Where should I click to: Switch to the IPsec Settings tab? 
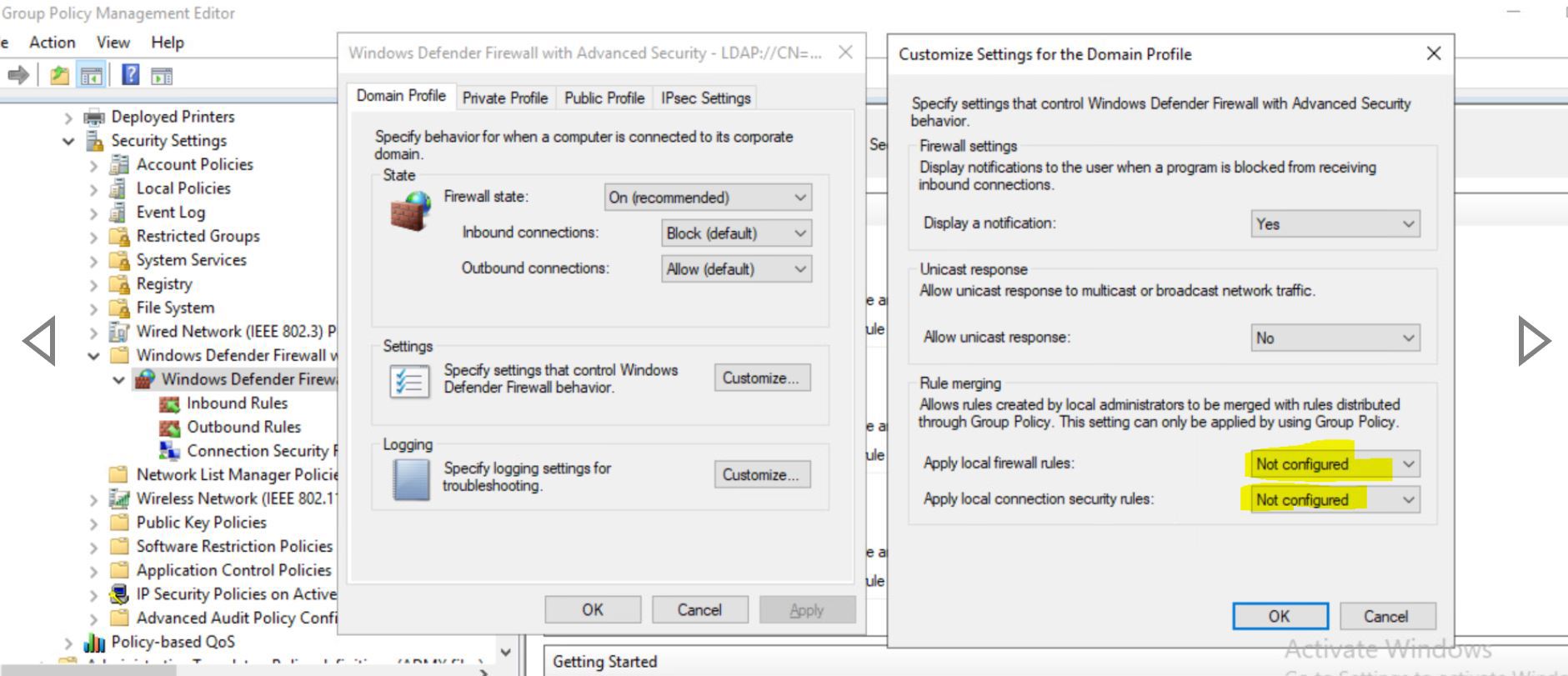pos(705,98)
